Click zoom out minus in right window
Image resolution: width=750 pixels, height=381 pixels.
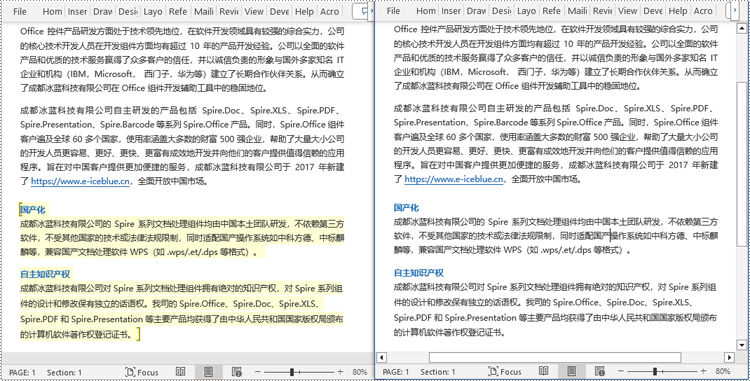[x=621, y=372]
